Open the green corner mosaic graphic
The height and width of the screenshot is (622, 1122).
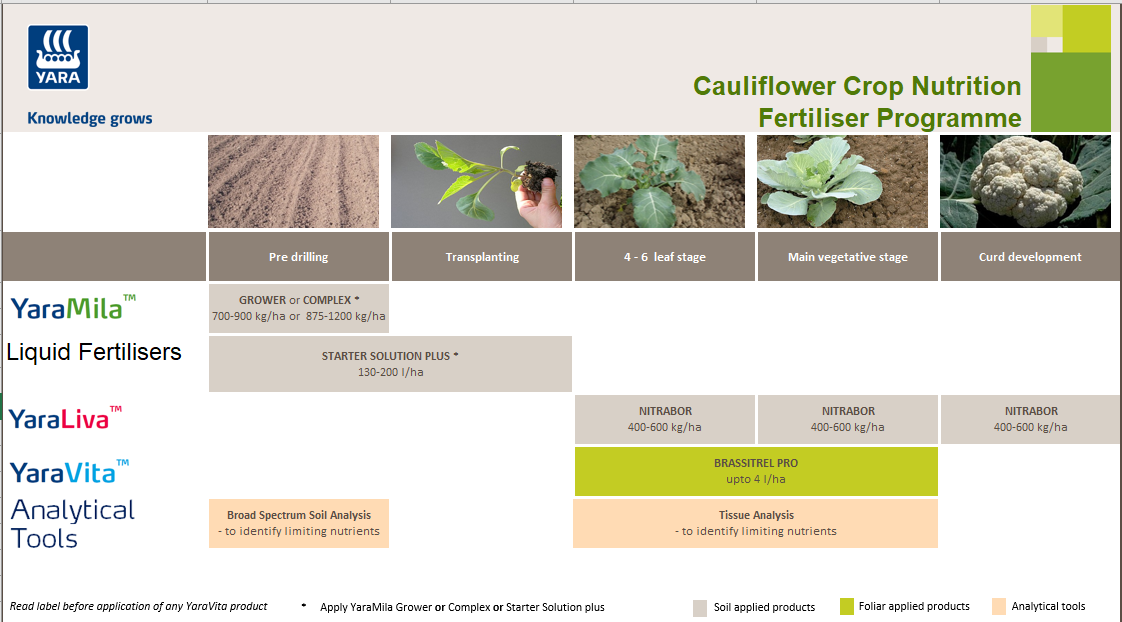[1070, 67]
